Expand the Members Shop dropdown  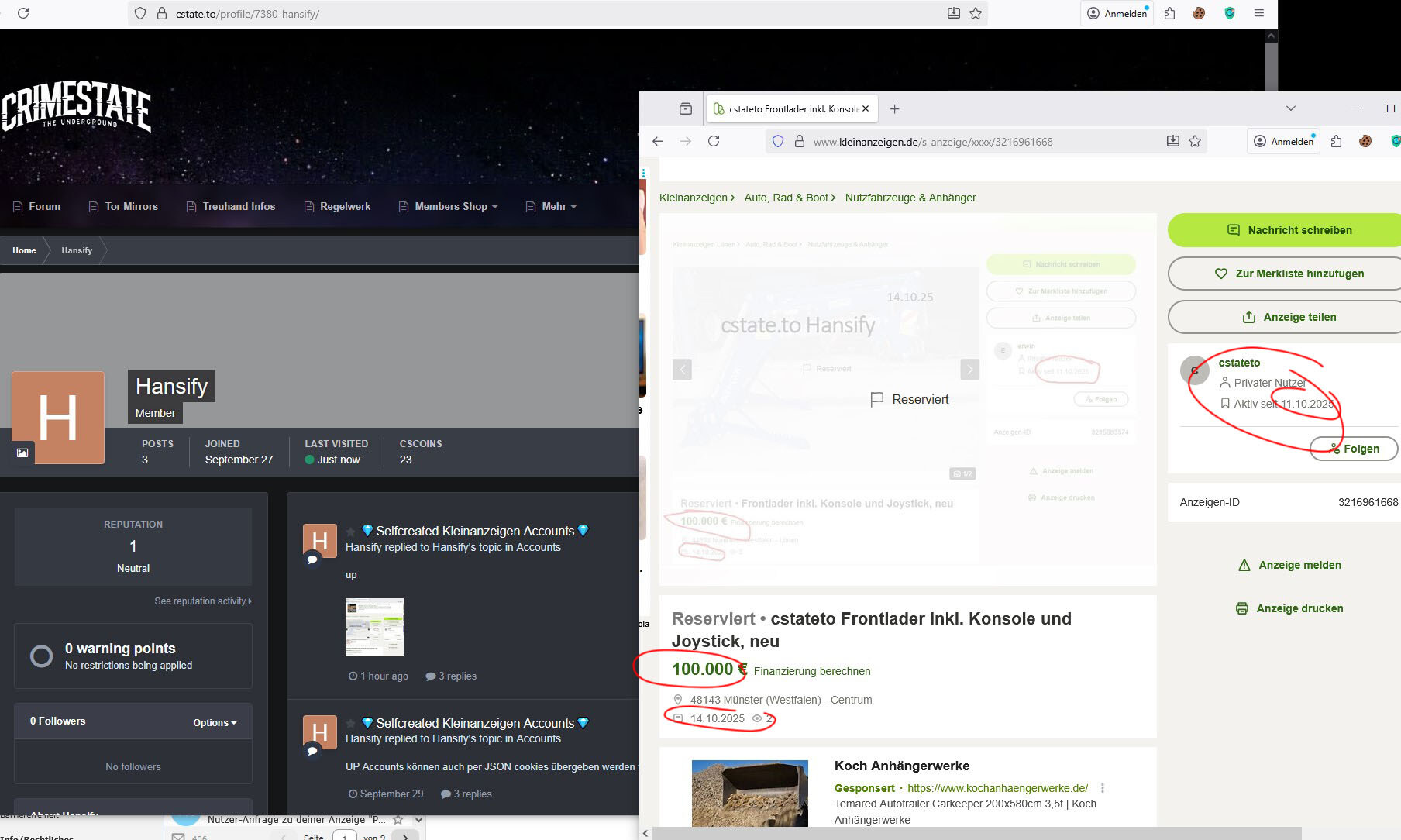pyautogui.click(x=448, y=206)
